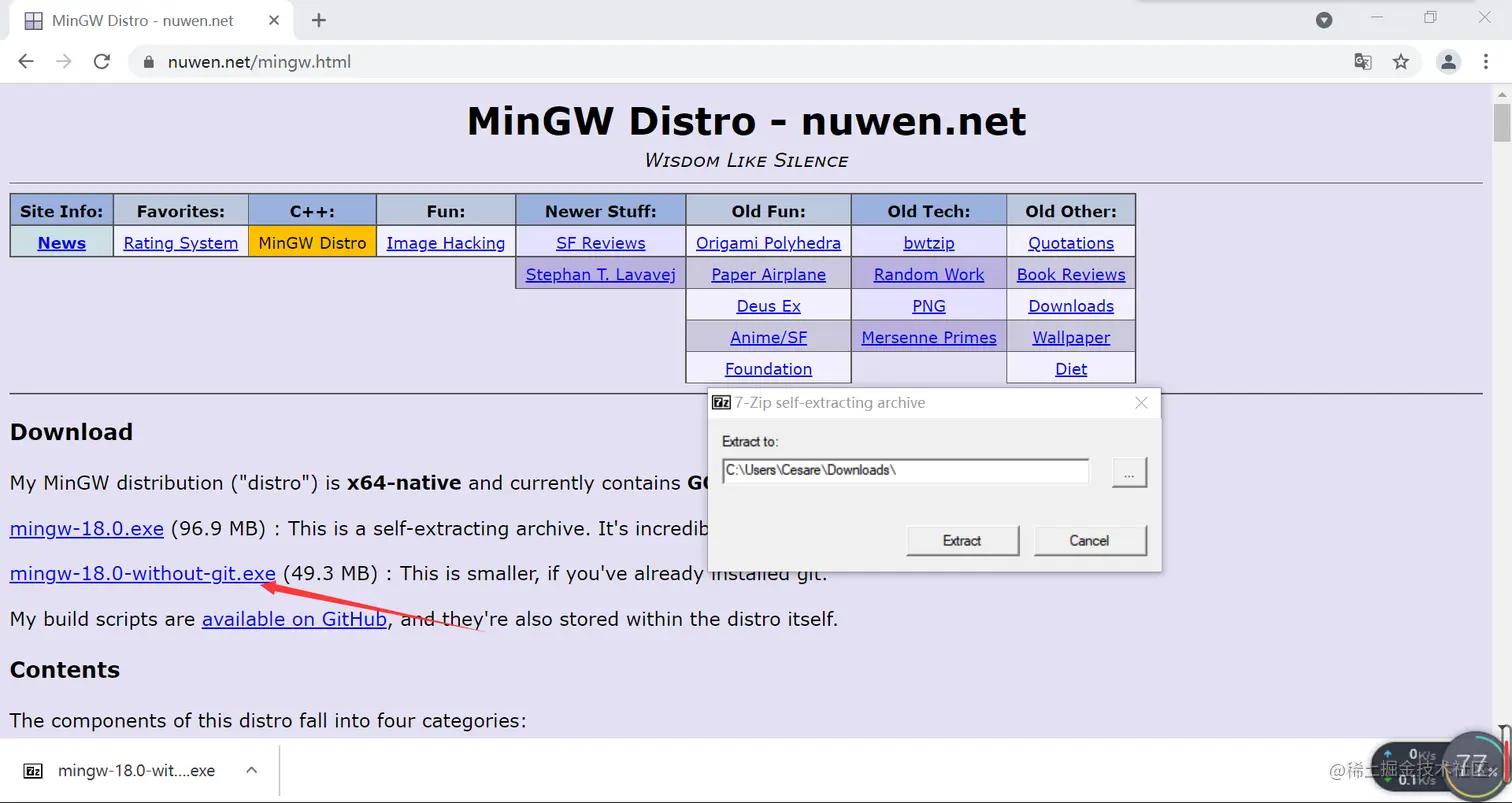Screen dimensions: 1512x803
Task: Open the Deus Ex link
Action: tap(769, 306)
